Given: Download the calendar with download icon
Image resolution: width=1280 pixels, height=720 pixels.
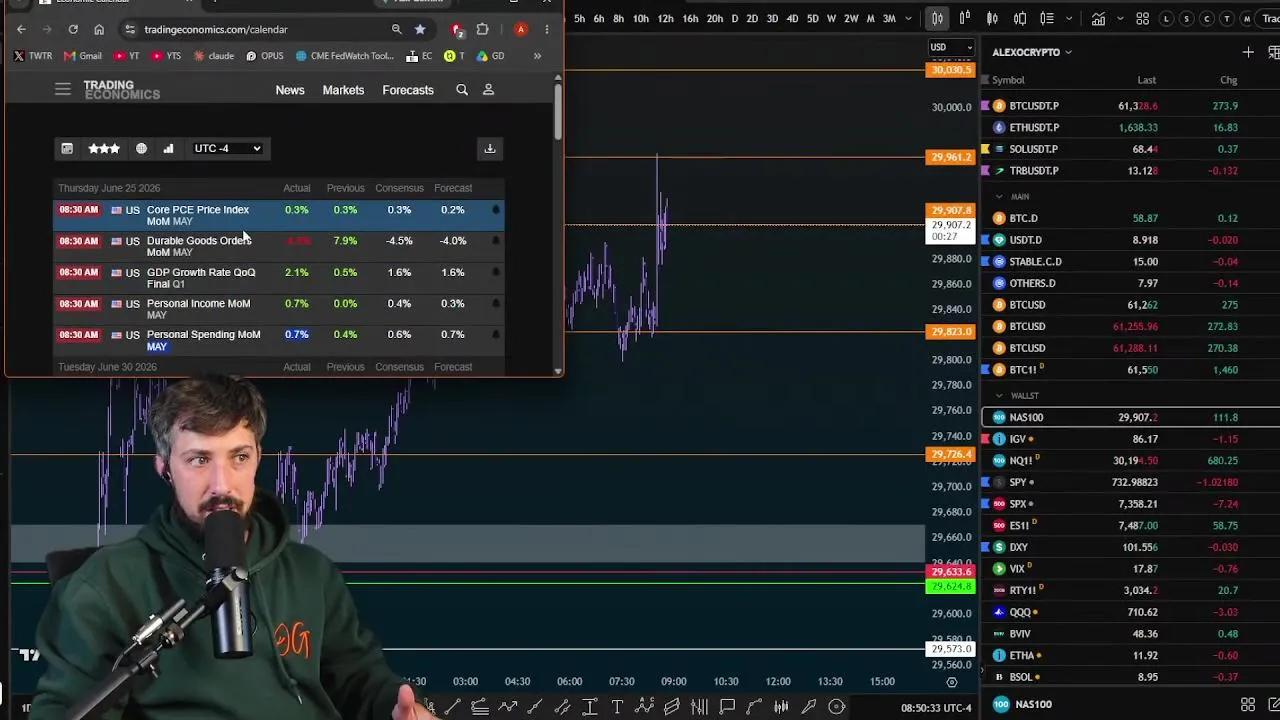Looking at the screenshot, I should tap(490, 148).
